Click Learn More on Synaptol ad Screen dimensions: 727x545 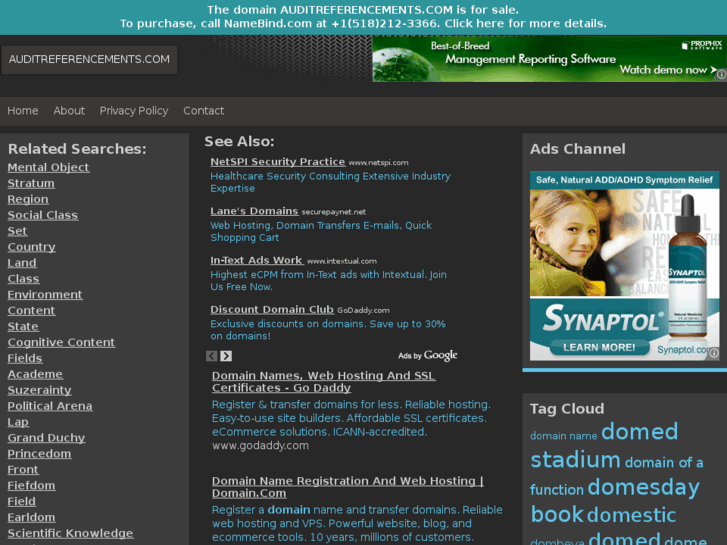click(599, 347)
